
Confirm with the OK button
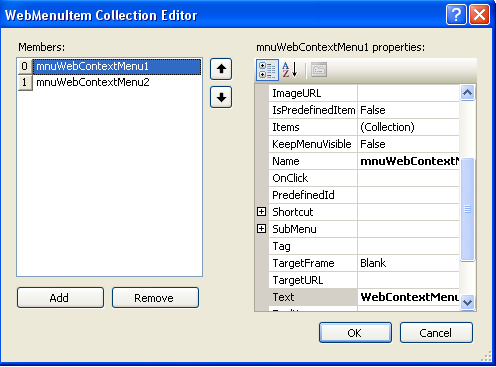click(355, 333)
